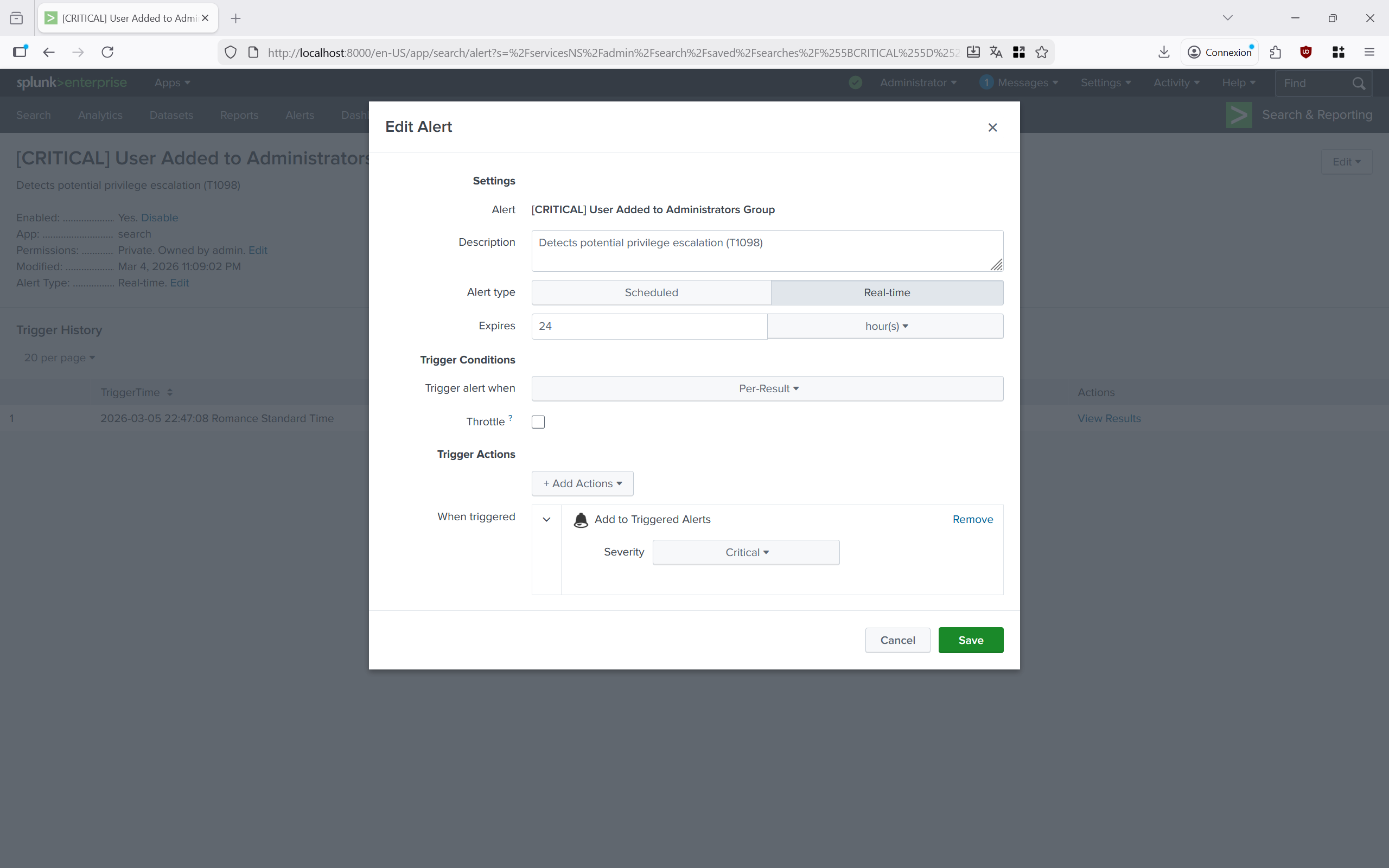Close the Edit Alert dialog with X
Viewport: 1389px width, 868px height.
click(992, 127)
